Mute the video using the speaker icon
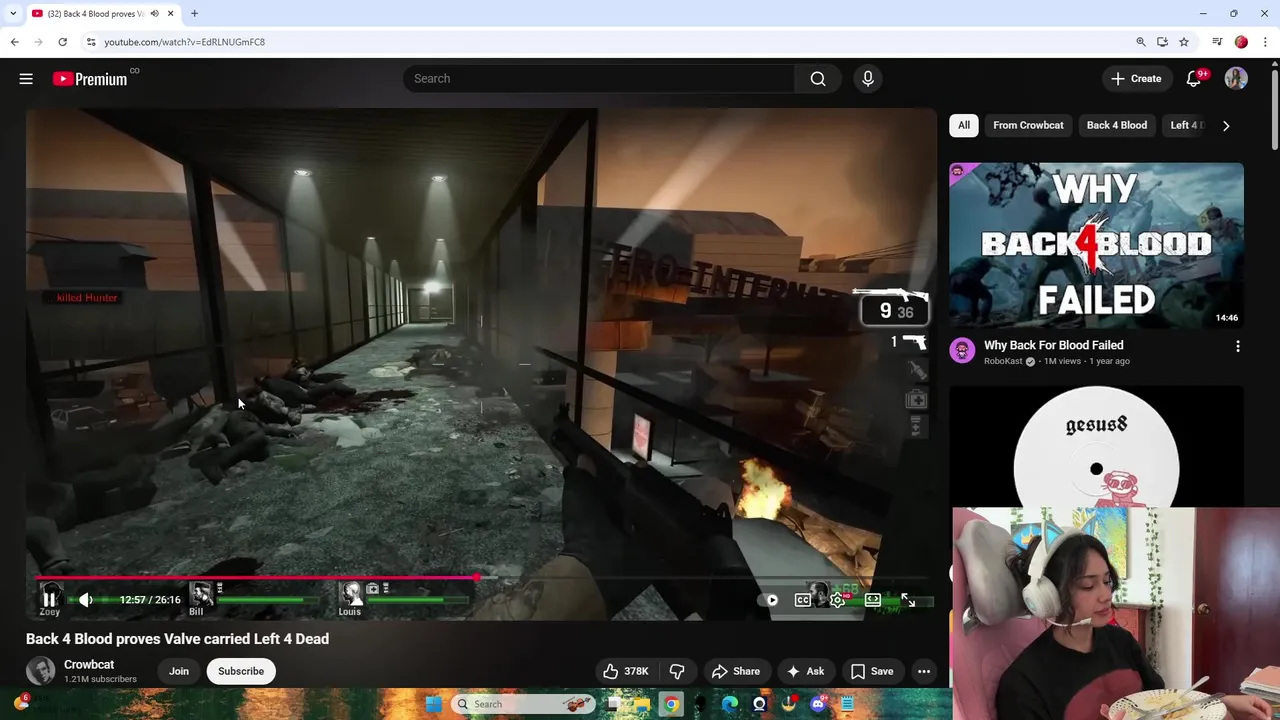Image resolution: width=1280 pixels, height=720 pixels. click(86, 600)
